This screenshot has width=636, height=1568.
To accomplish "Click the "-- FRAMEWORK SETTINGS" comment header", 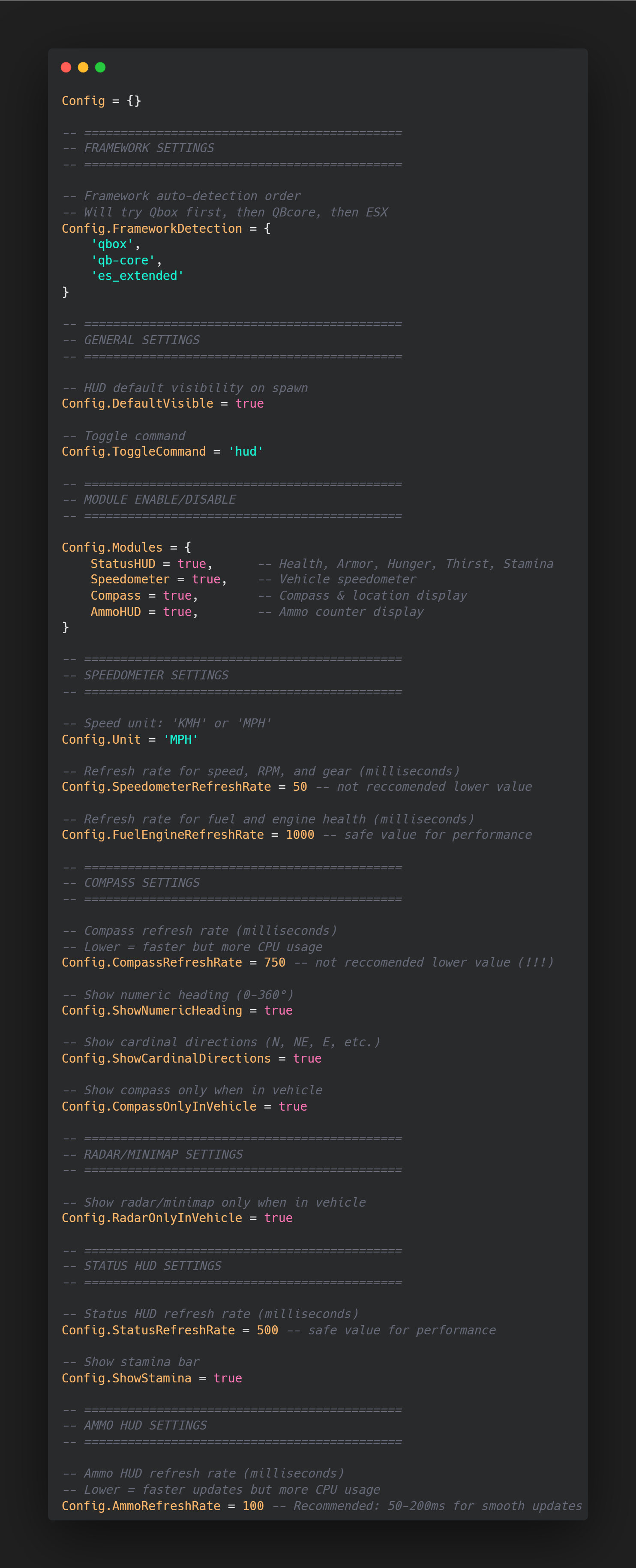I will click(138, 148).
